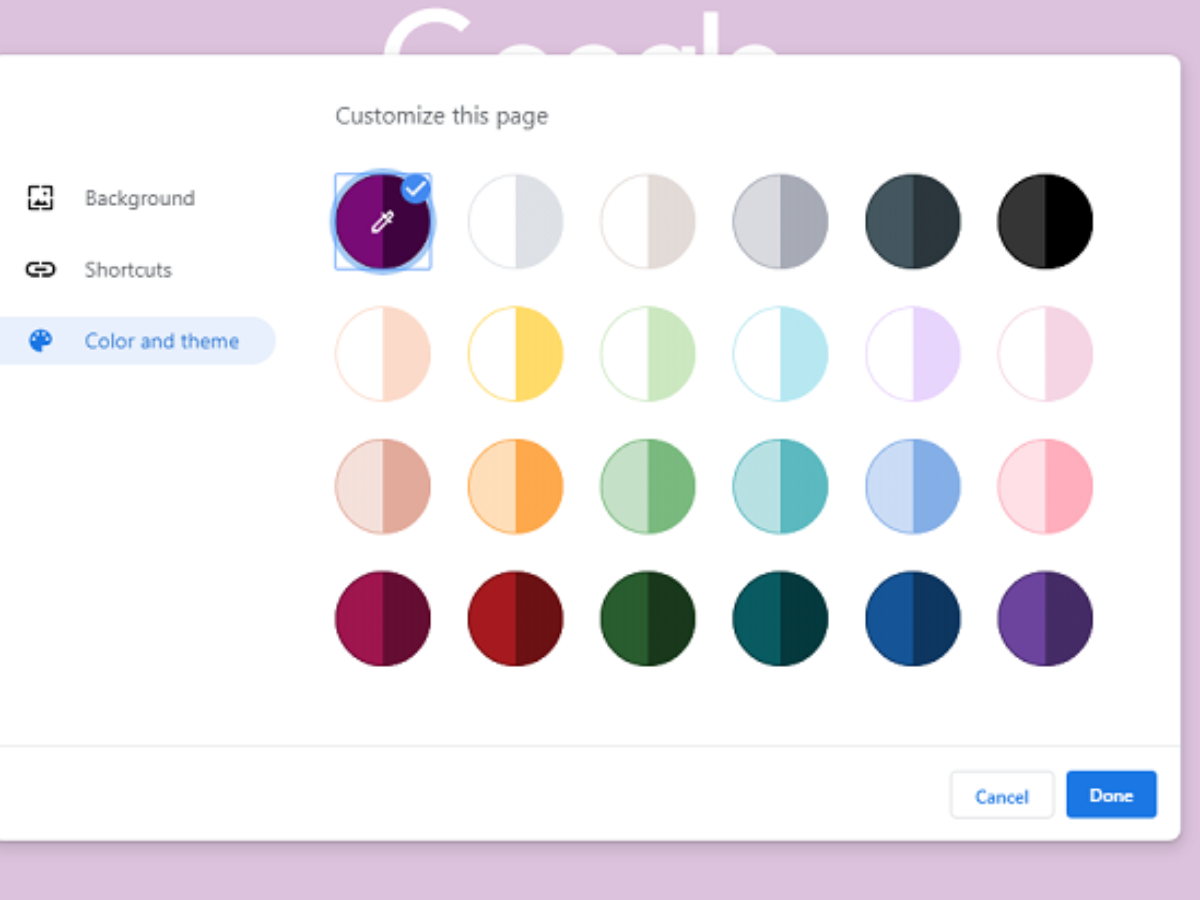Open custom color picker eyedropper
The image size is (1200, 900).
(x=383, y=222)
